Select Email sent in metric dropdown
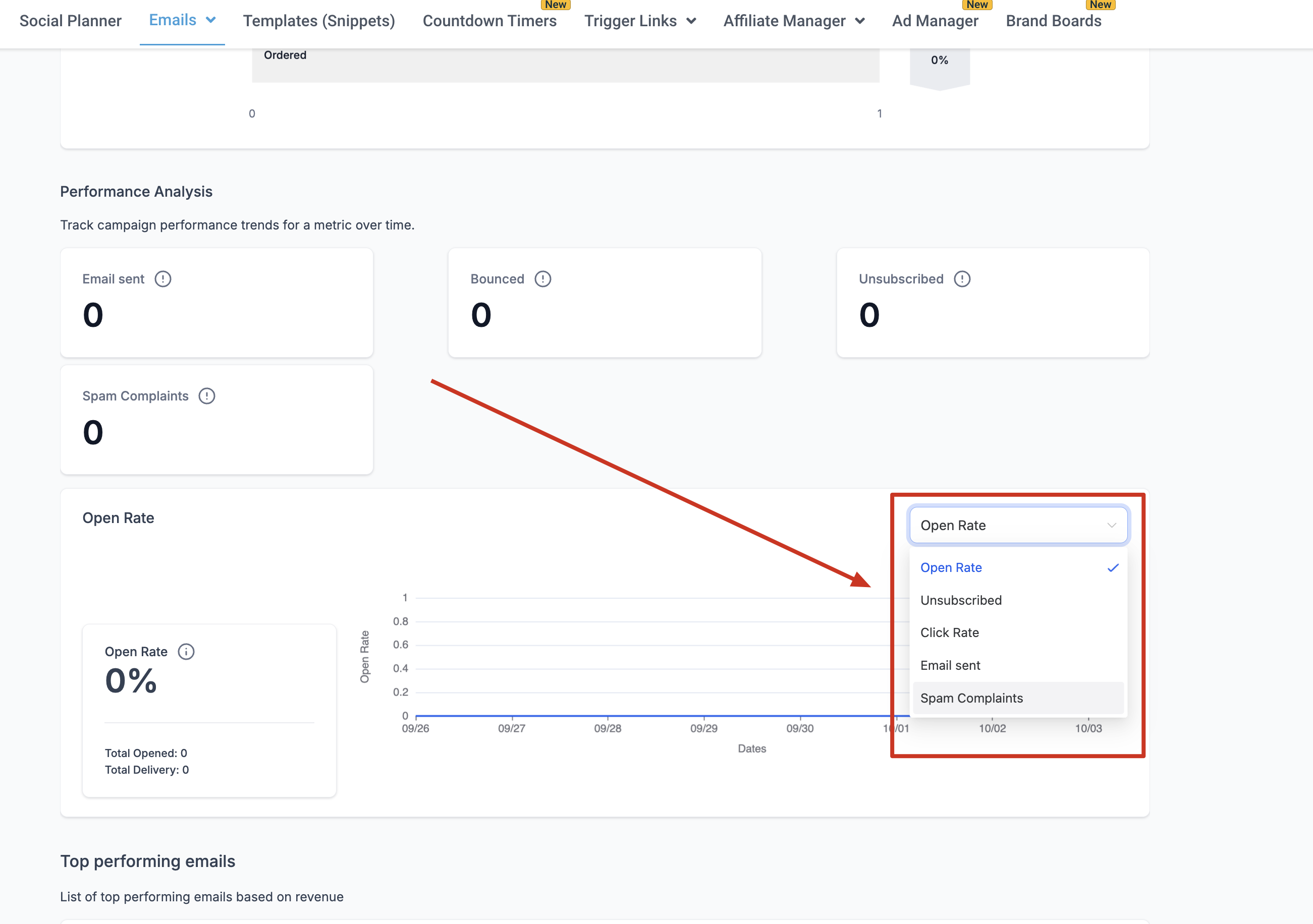The image size is (1313, 924). click(x=950, y=665)
